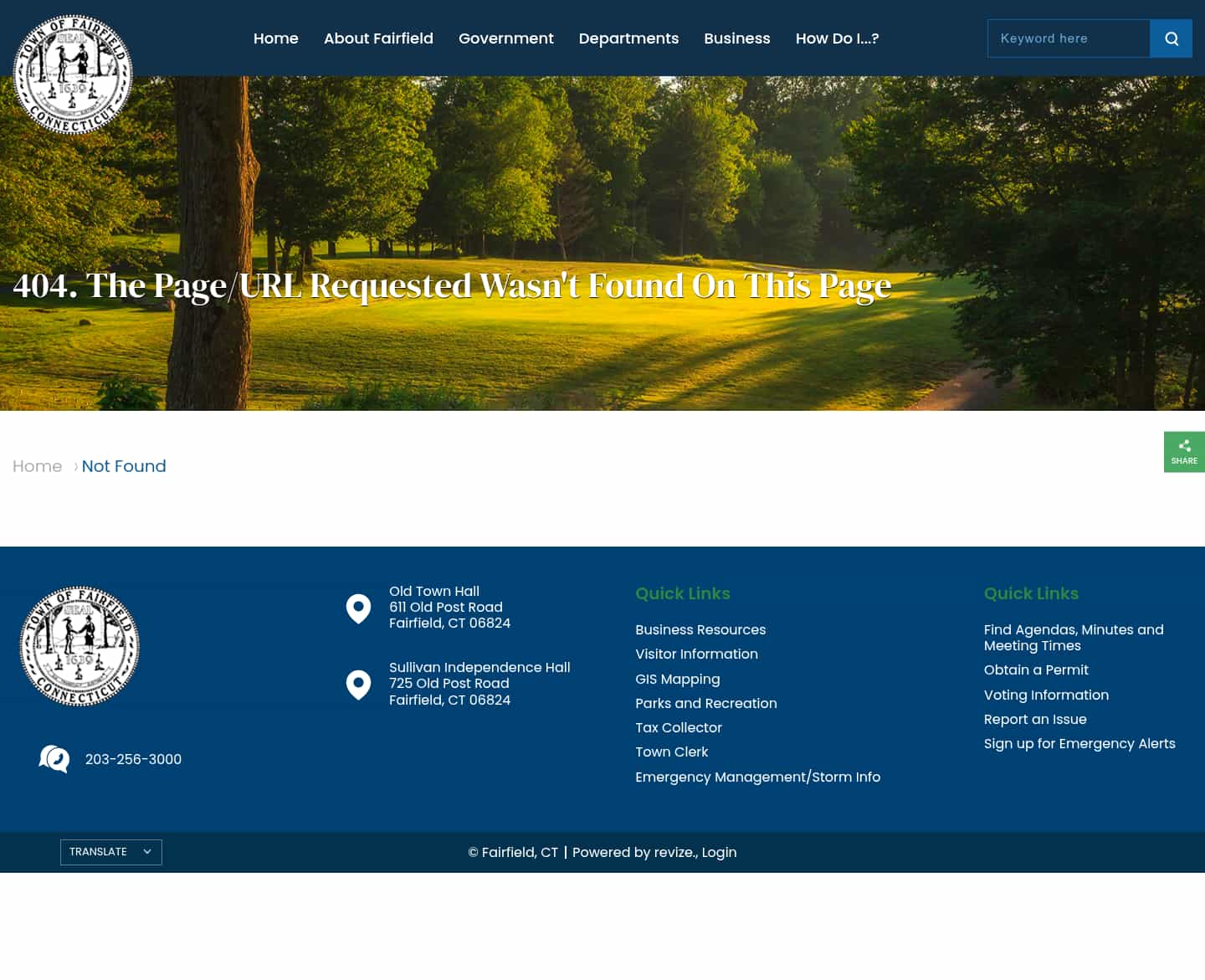Open the TRANSLATE language dropdown
Screen dimensions: 1205x980
[110, 852]
